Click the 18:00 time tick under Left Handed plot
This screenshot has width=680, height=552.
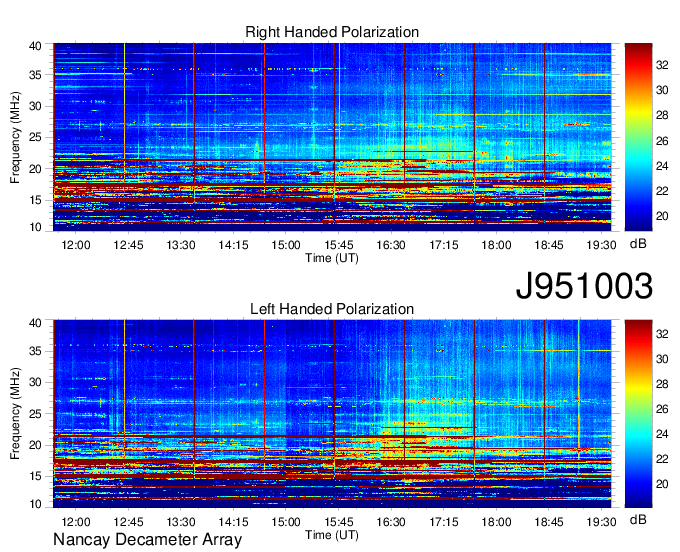[x=496, y=521]
